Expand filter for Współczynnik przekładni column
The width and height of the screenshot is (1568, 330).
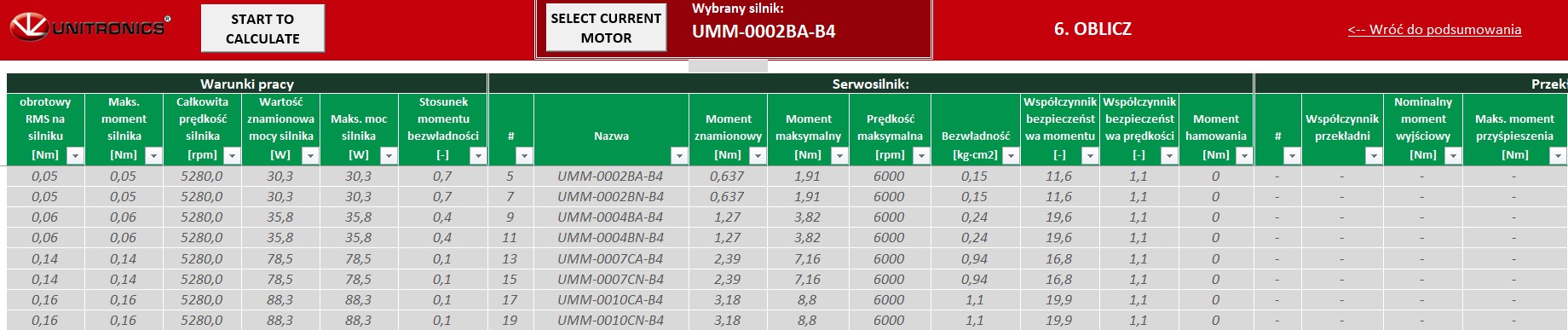[x=1373, y=155]
